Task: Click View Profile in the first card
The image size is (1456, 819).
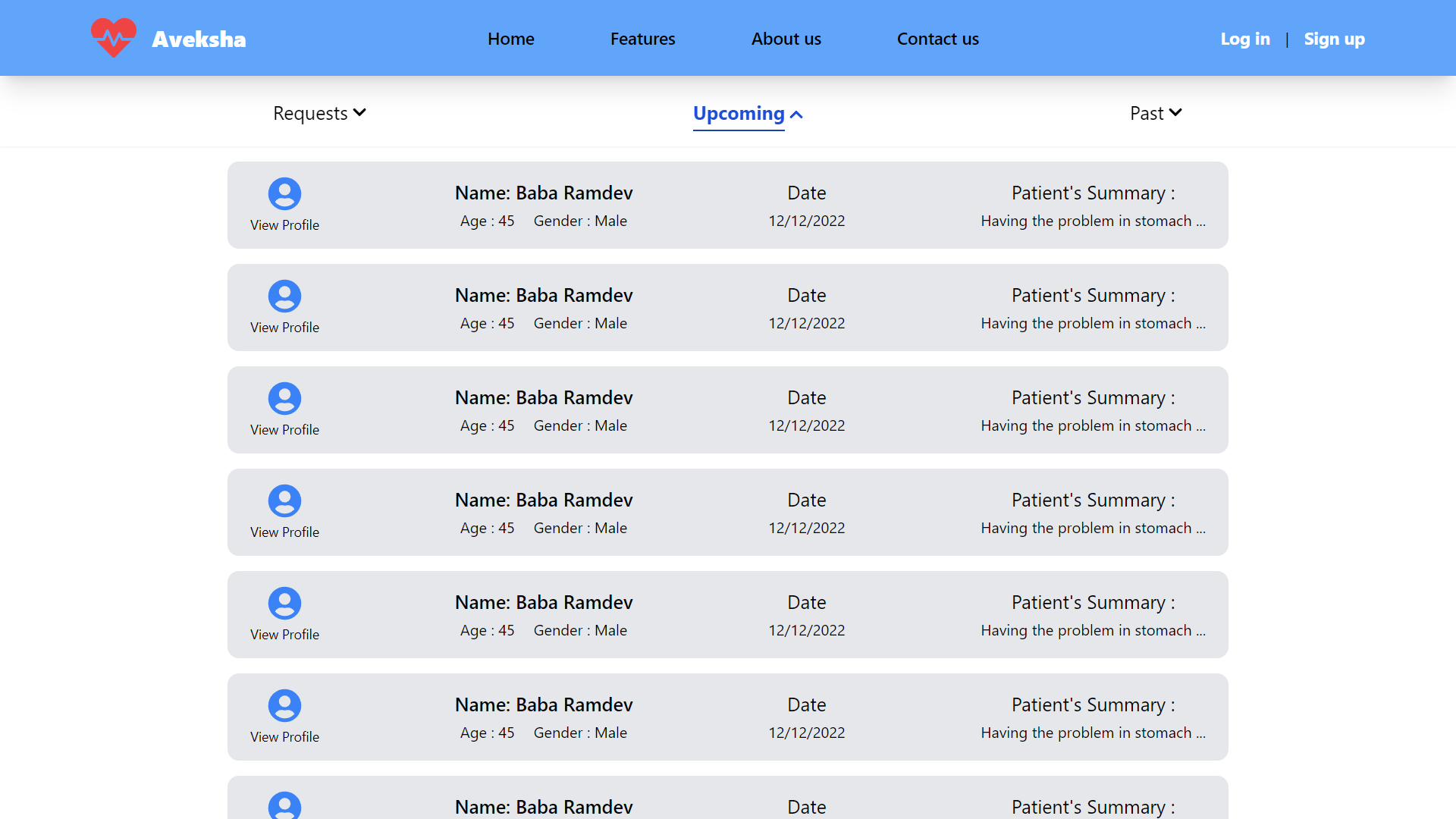Action: pos(284,225)
